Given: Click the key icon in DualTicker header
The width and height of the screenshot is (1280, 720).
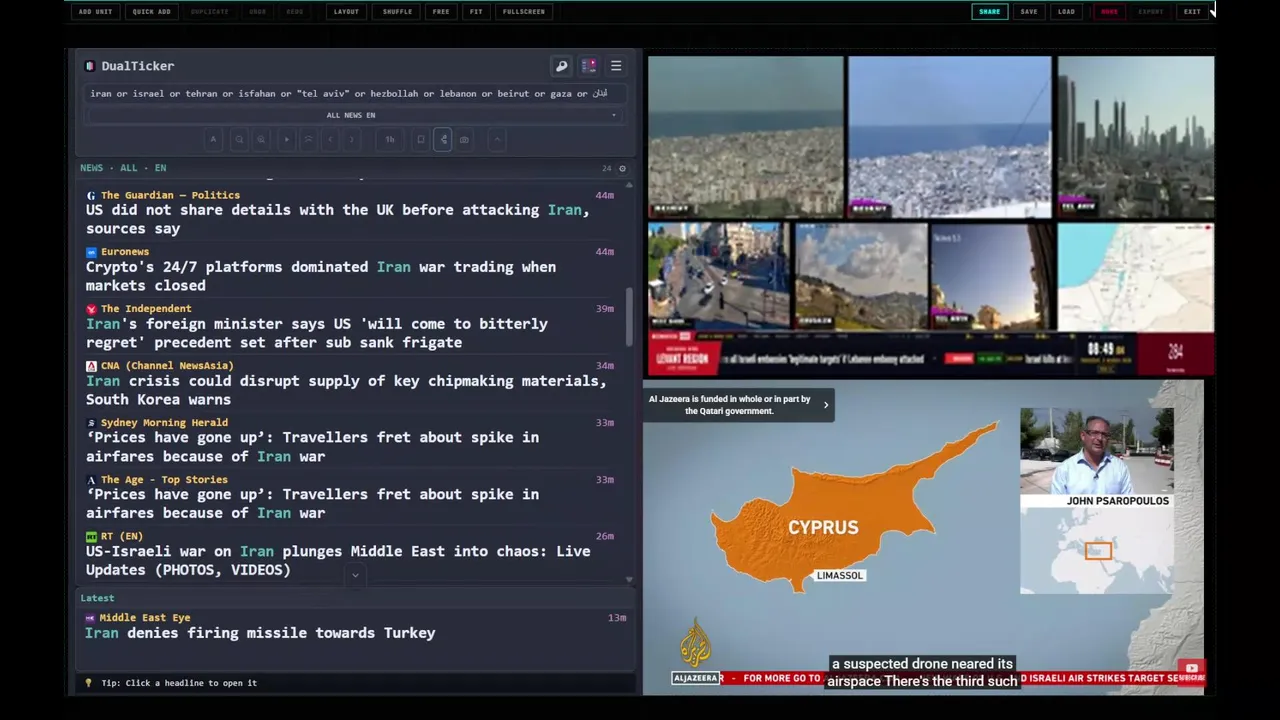Looking at the screenshot, I should (561, 66).
